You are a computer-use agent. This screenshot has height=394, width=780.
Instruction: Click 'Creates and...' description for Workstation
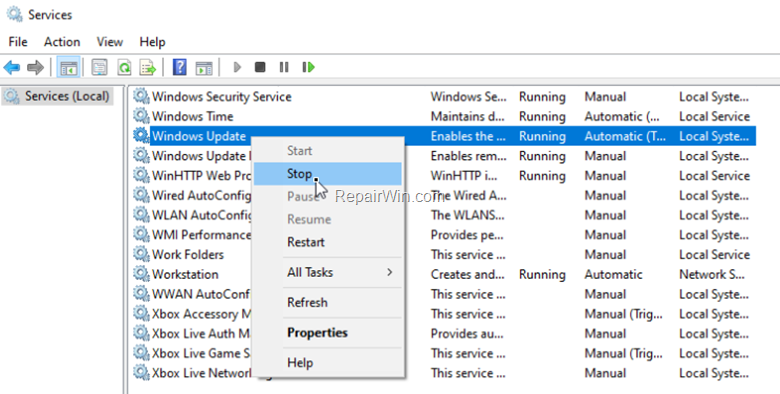467,274
